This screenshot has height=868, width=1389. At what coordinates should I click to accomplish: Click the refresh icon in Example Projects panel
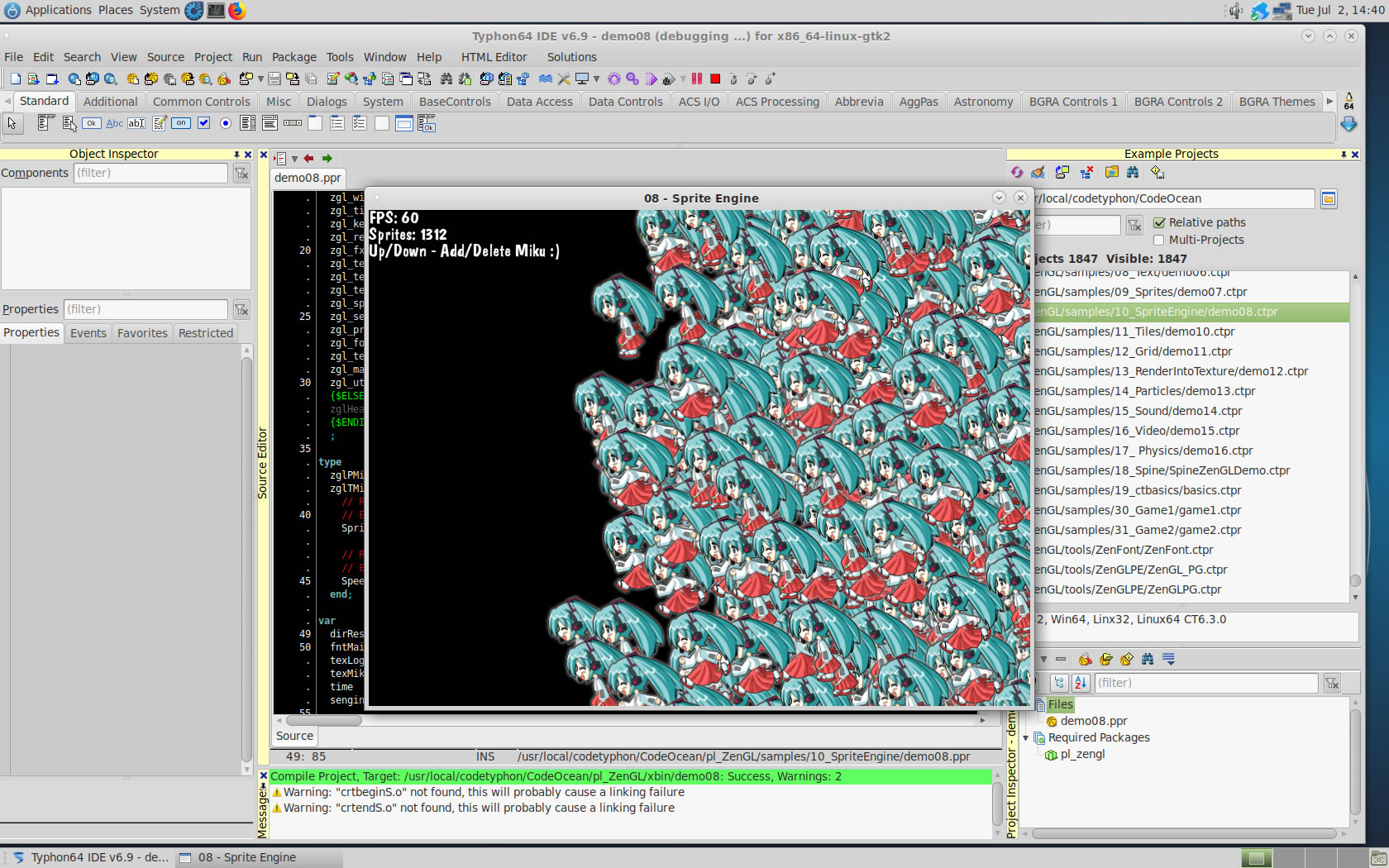(x=1017, y=172)
